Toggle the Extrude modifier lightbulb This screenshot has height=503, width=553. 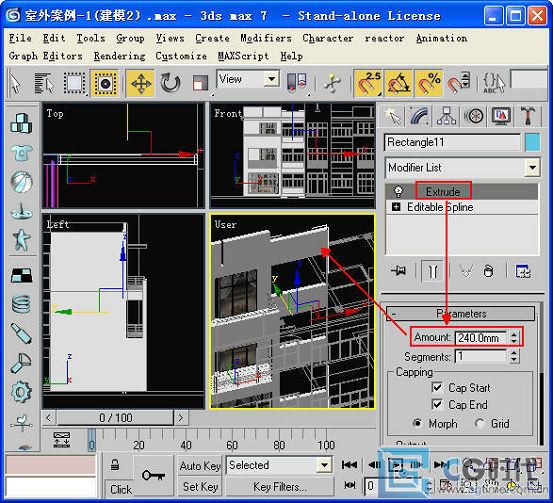(x=399, y=192)
